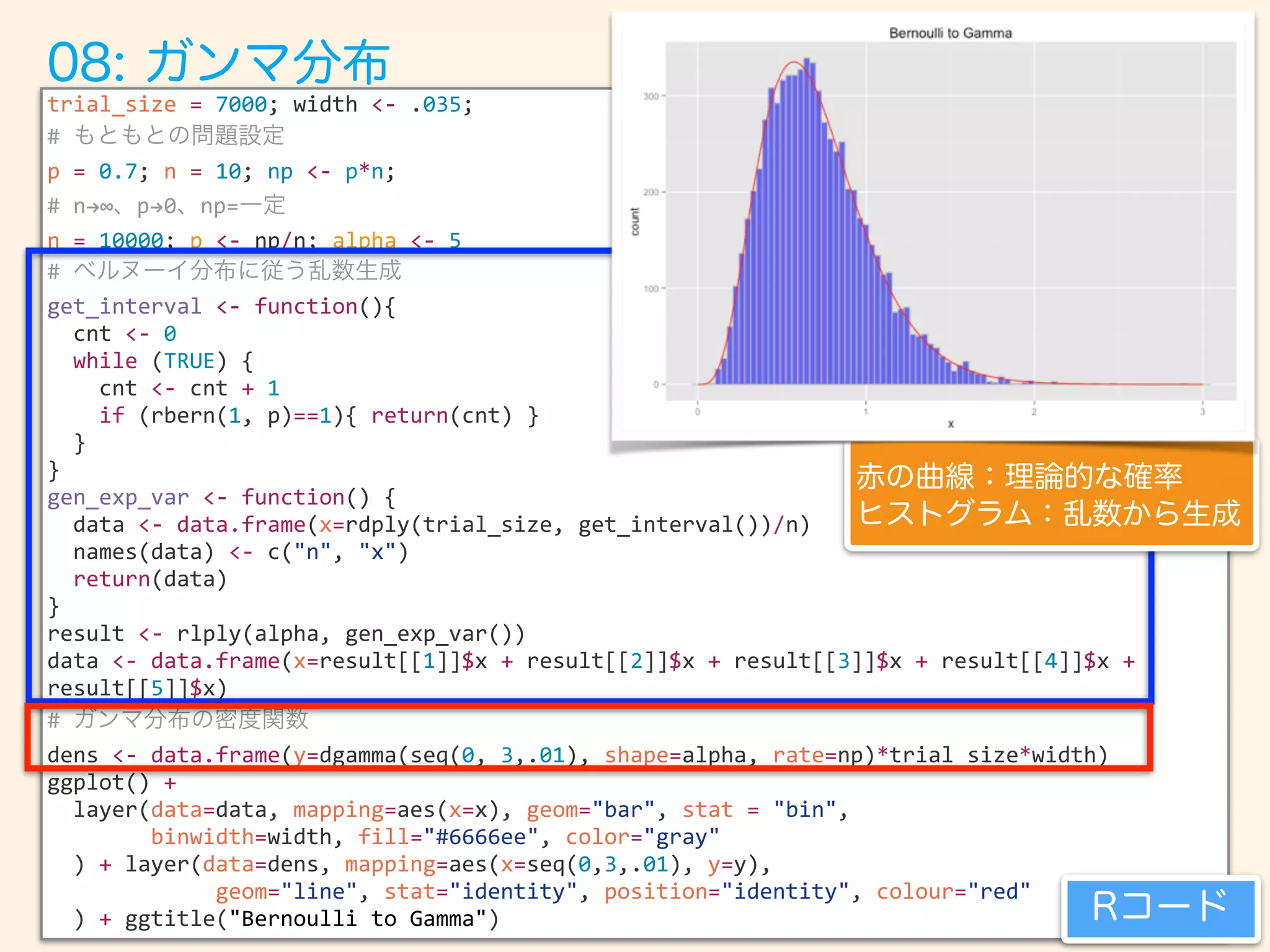This screenshot has height=952, width=1270.
Task: Select the line "p = 0.7; n = 10; np <- p*n;"
Action: point(221,171)
